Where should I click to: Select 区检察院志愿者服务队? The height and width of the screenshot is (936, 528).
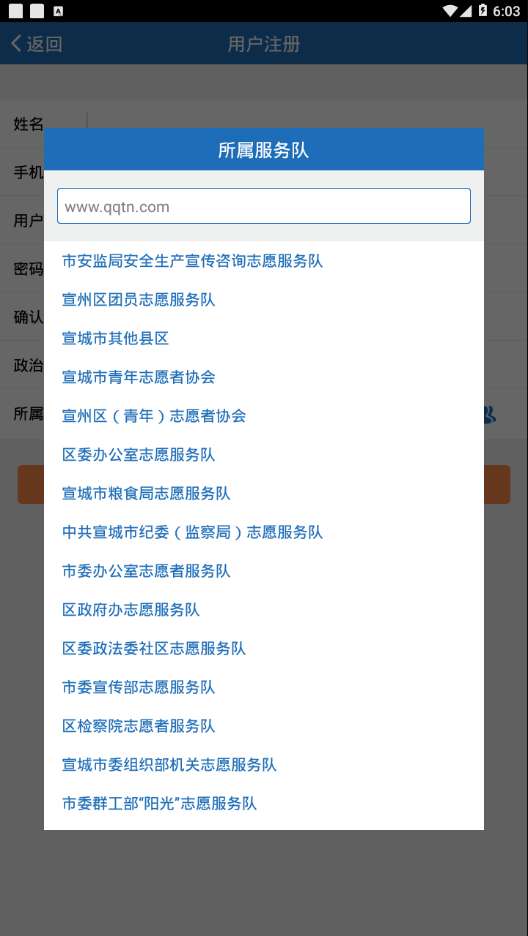(264, 726)
